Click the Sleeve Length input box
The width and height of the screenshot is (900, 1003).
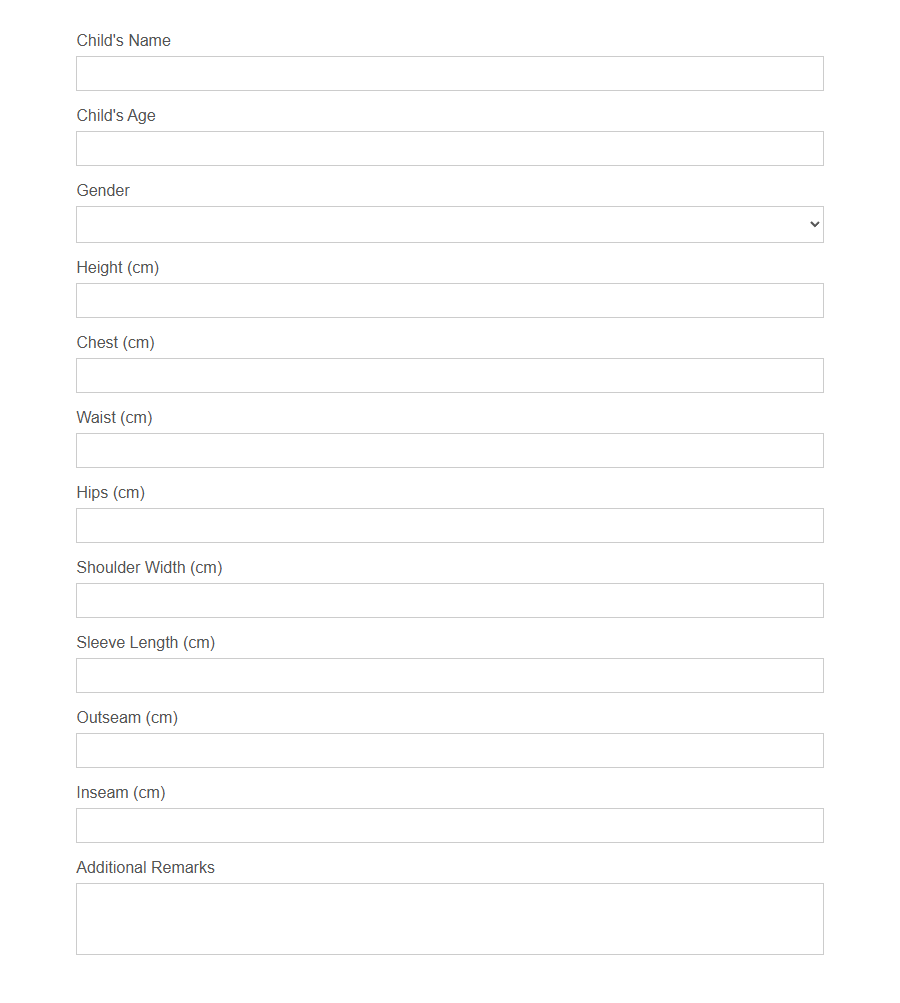[x=450, y=675]
